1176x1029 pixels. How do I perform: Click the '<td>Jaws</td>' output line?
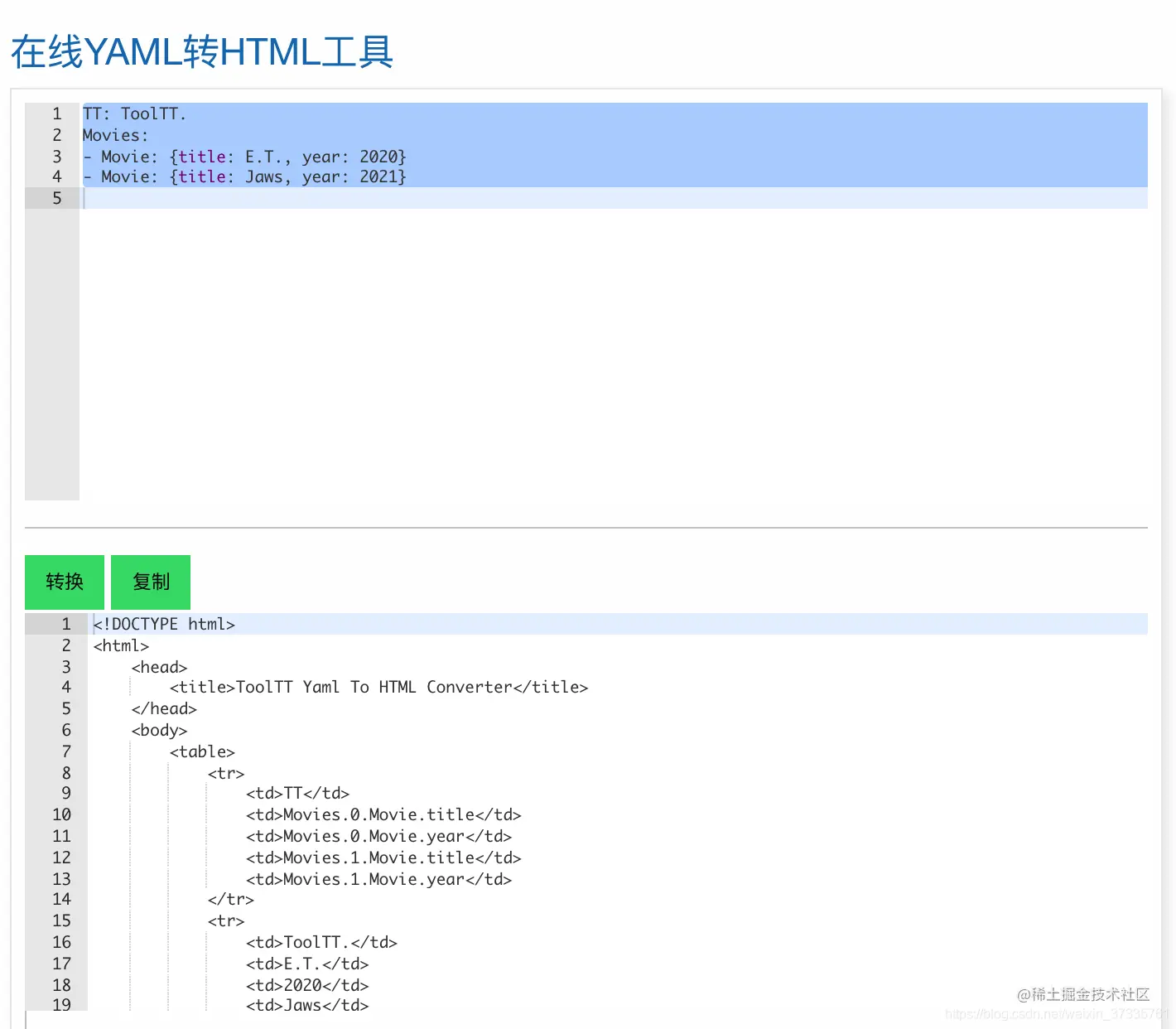pos(307,1005)
